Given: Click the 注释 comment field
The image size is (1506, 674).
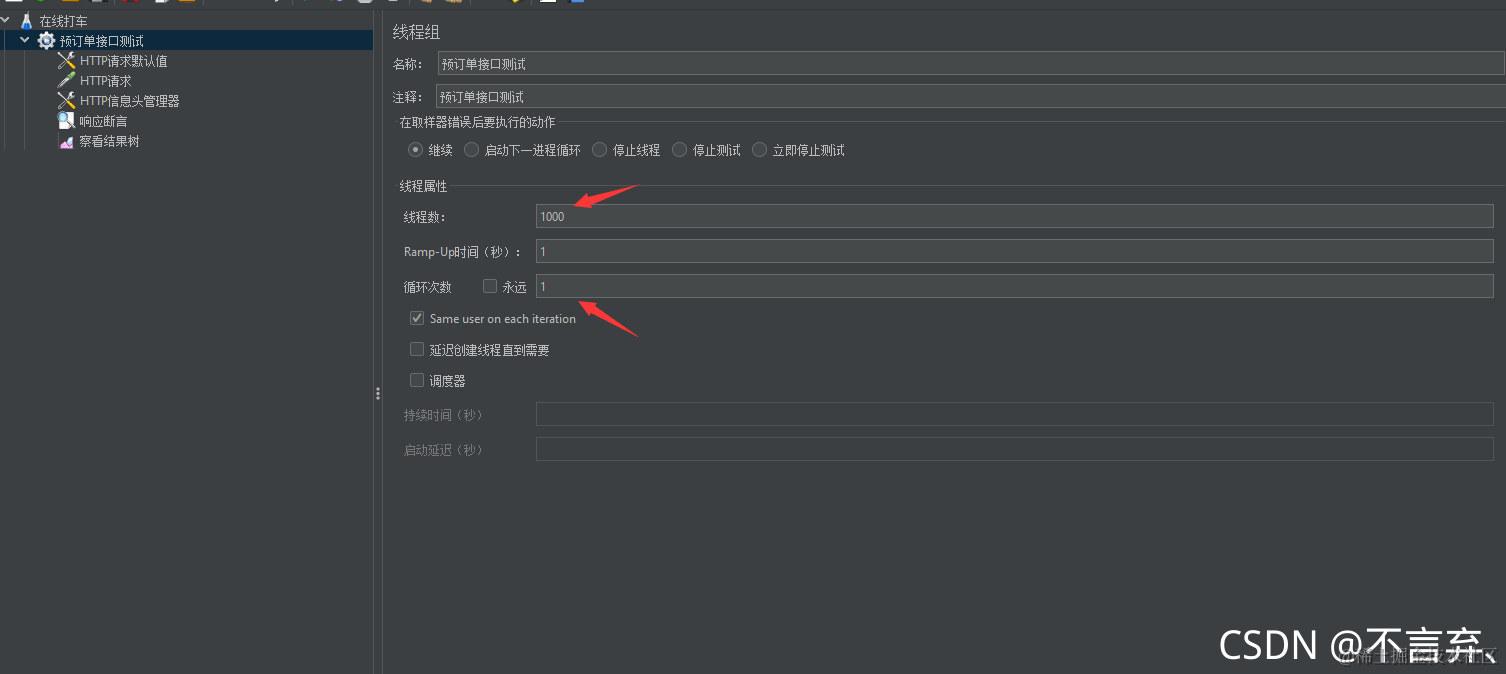Looking at the screenshot, I should click(x=971, y=97).
